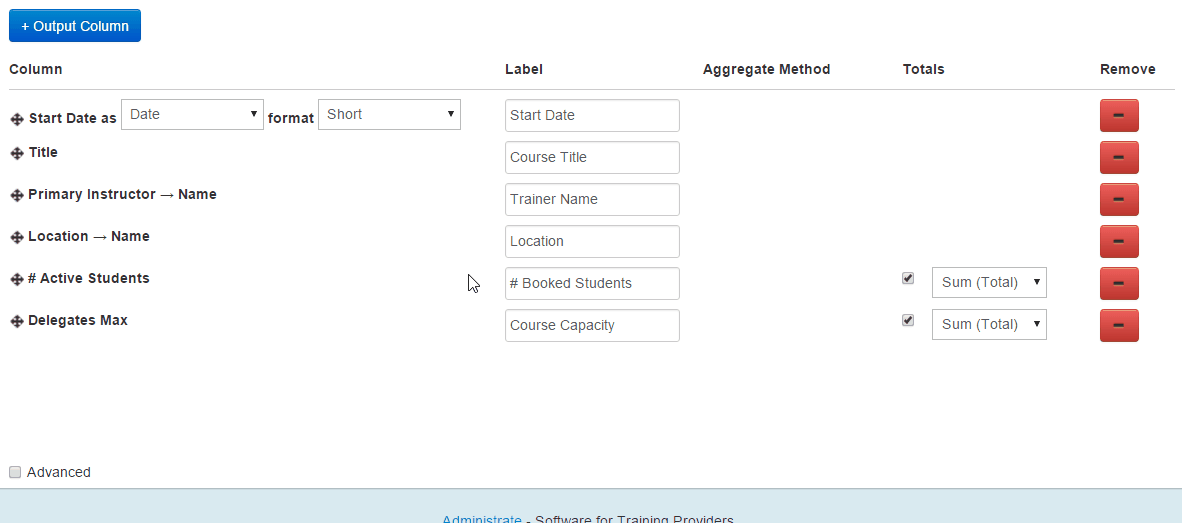
Task: Remove the Course Capacity column
Action: point(1119,326)
